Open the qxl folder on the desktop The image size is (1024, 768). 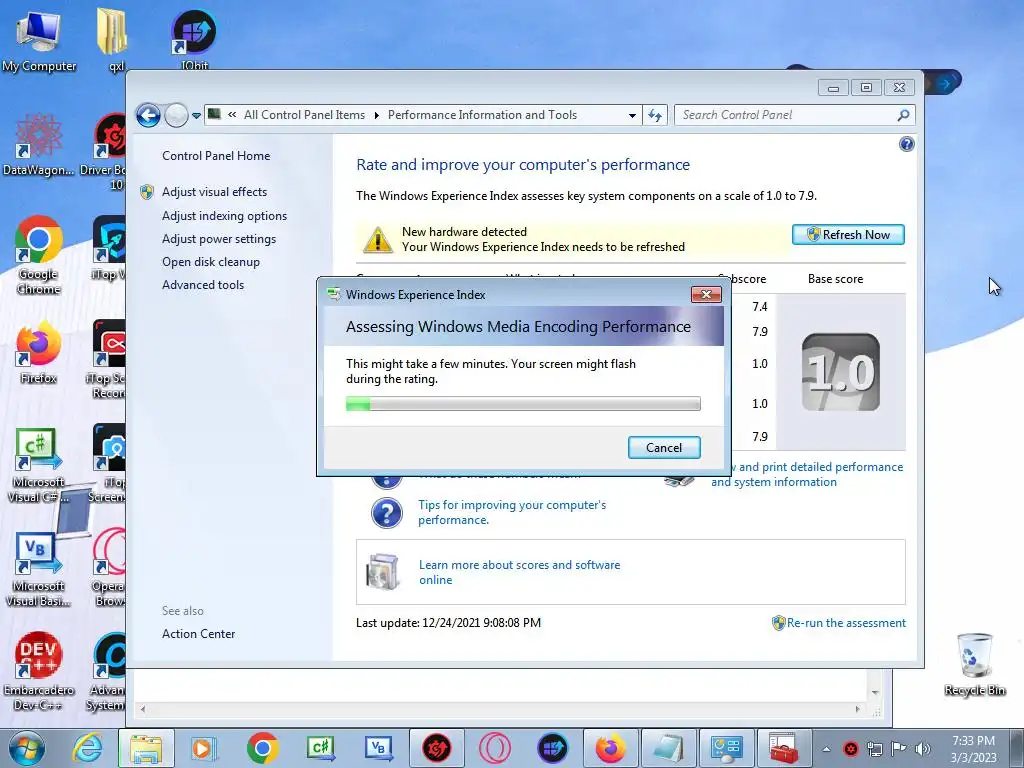pos(112,38)
